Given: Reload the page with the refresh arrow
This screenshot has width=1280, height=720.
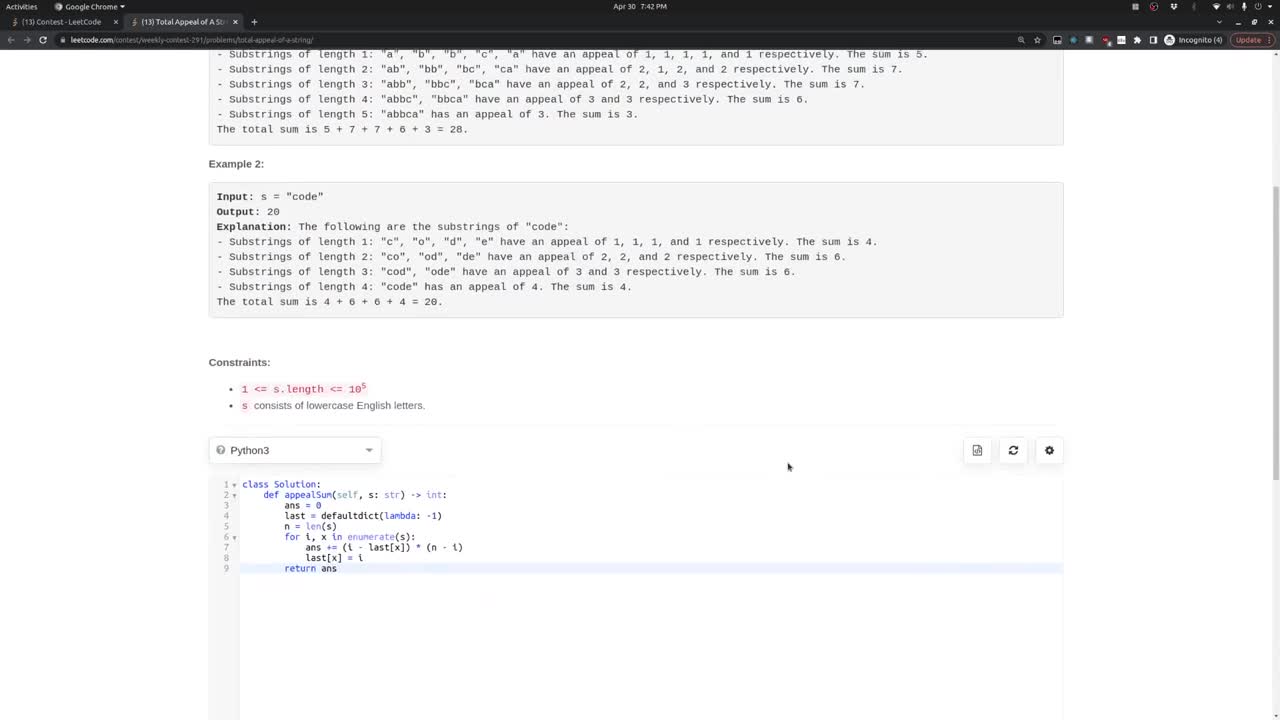Looking at the screenshot, I should (x=43, y=40).
